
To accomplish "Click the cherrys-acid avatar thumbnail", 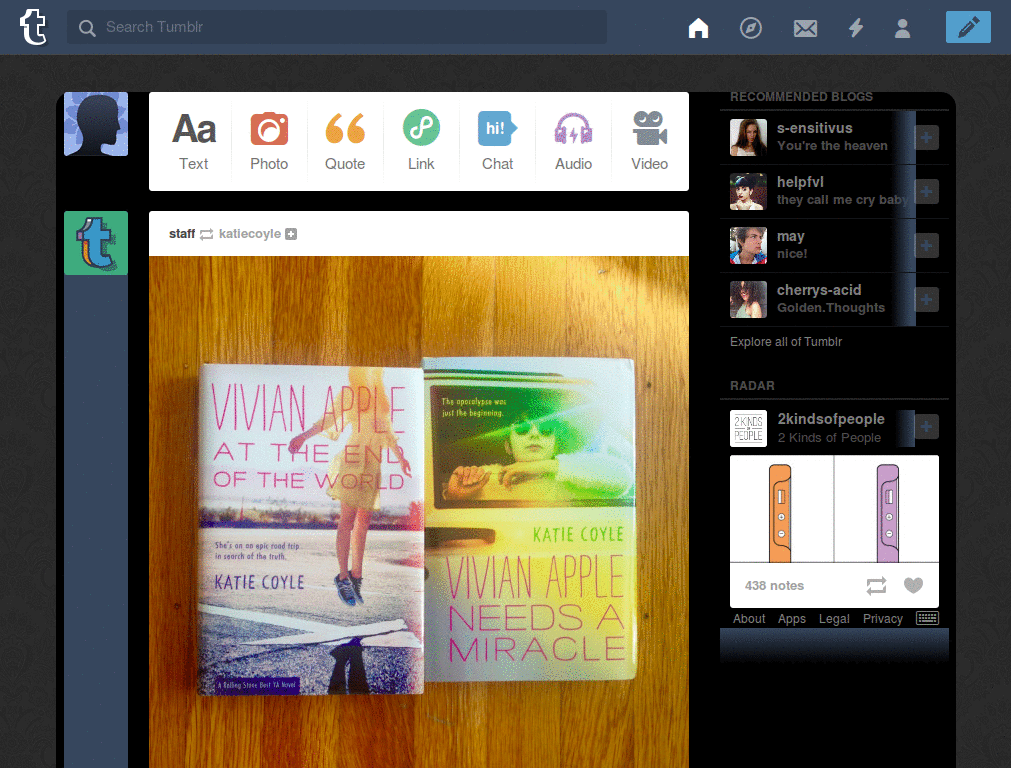I will coord(748,300).
